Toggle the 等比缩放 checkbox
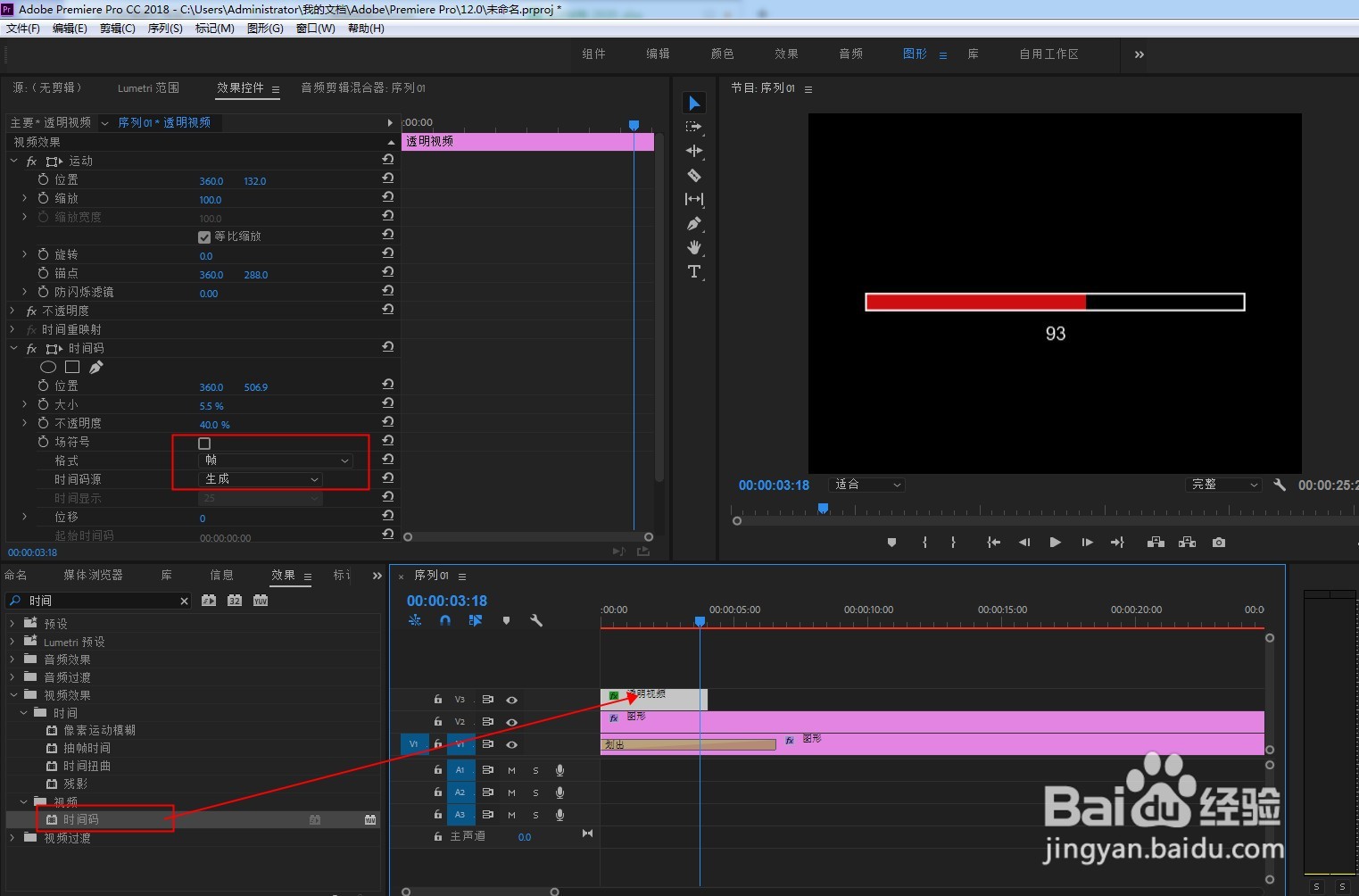This screenshot has width=1359, height=896. [204, 236]
